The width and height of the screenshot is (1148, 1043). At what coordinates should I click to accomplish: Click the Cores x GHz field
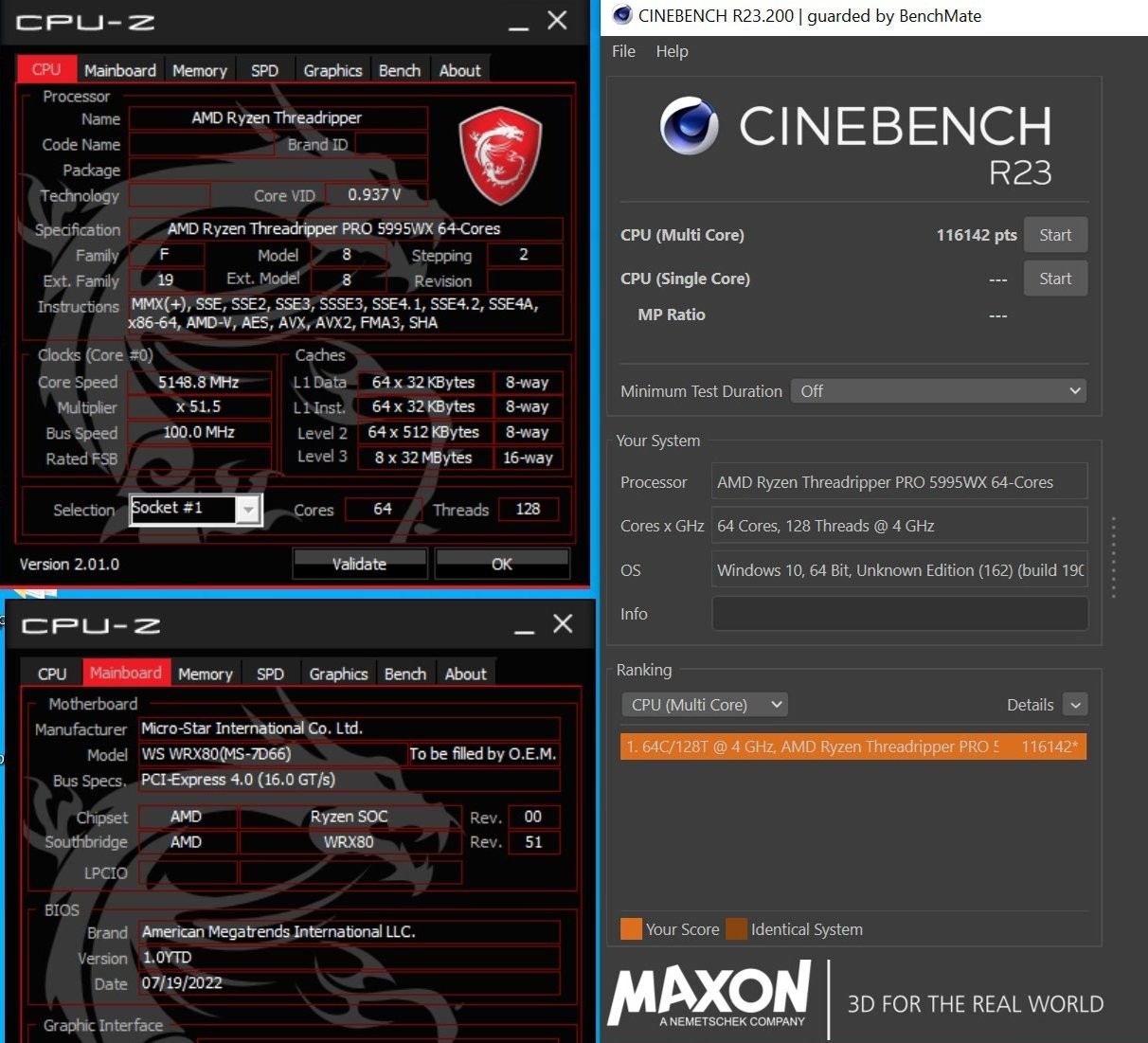click(900, 526)
